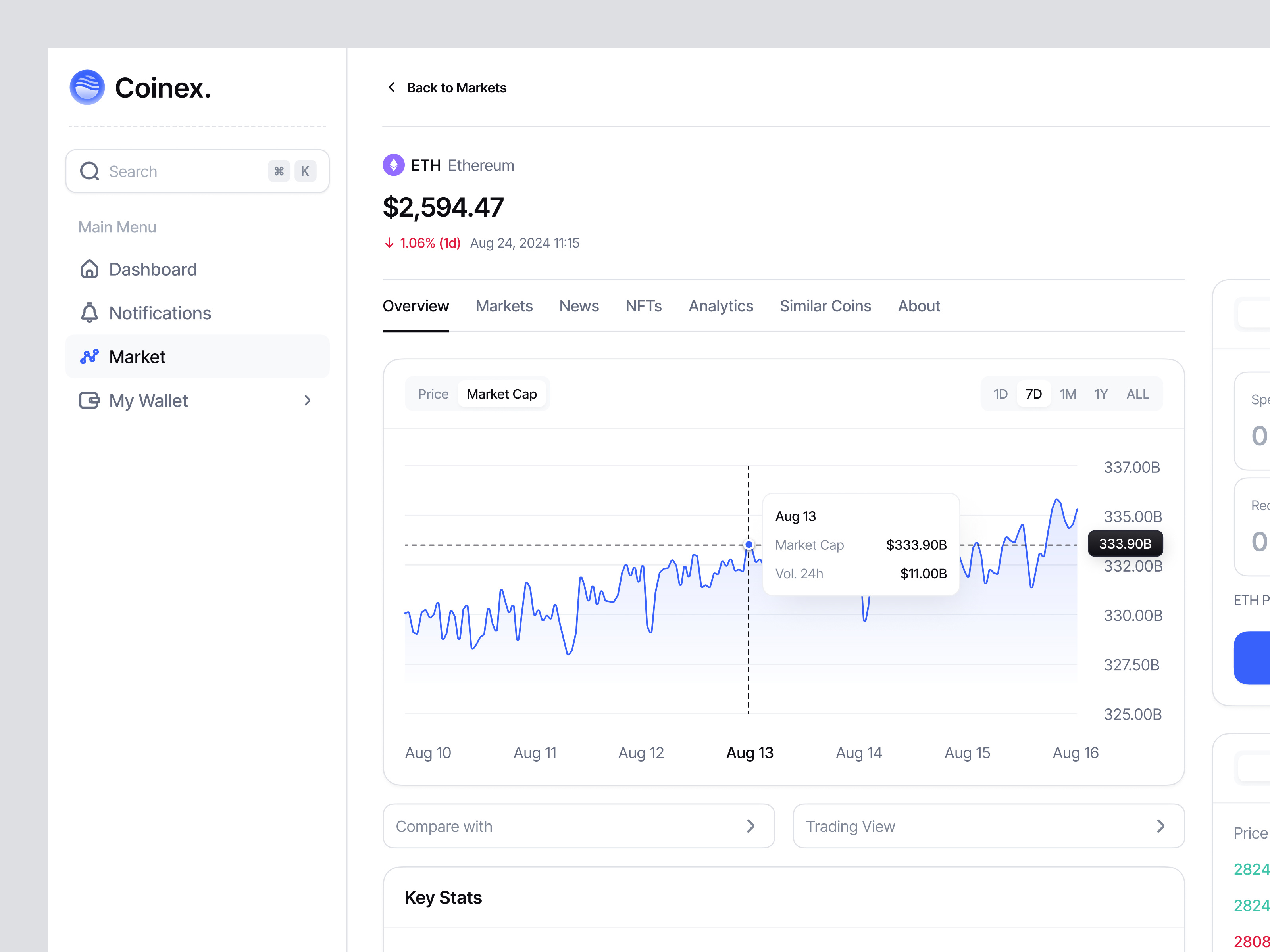
Task: Click the Aug 13 axis label
Action: 750,753
